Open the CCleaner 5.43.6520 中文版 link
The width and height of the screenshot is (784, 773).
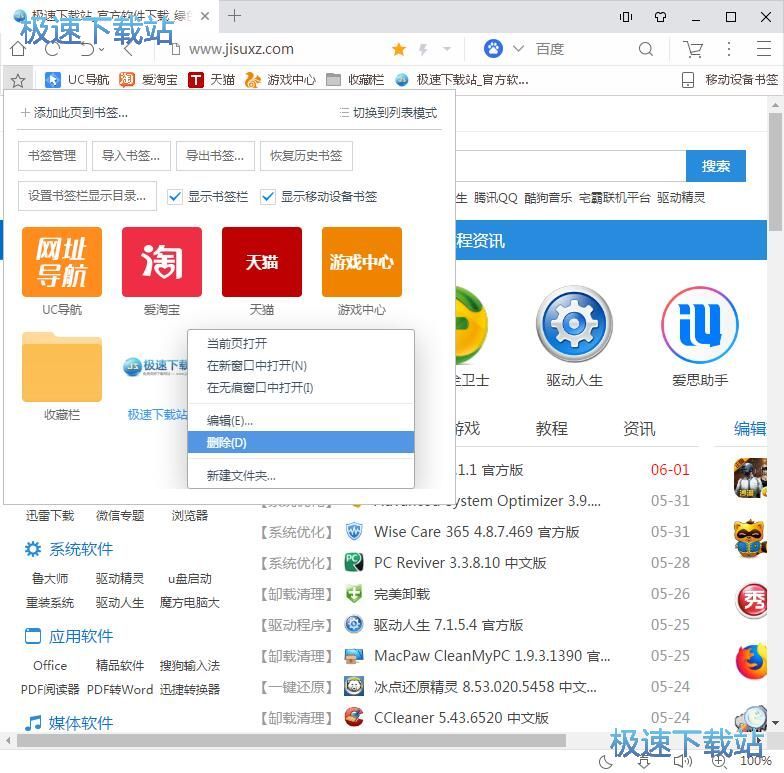pos(461,718)
